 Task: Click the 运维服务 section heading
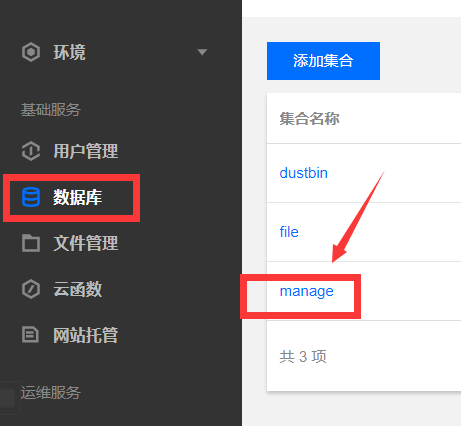(51, 393)
